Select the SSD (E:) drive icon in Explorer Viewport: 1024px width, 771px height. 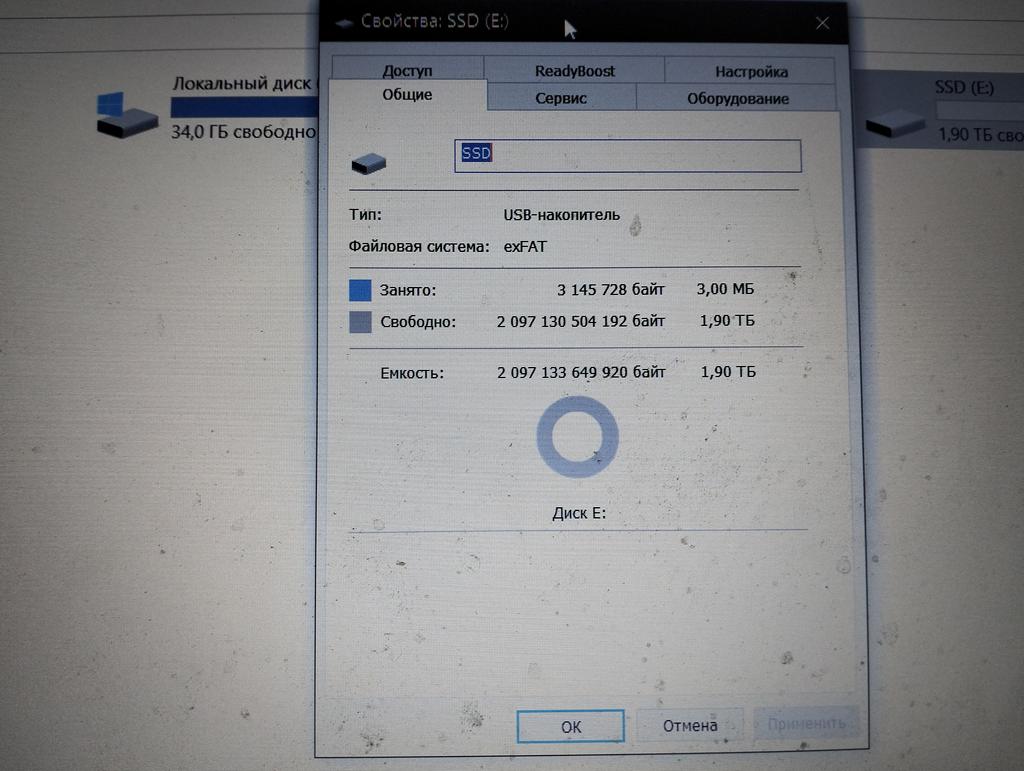(x=895, y=122)
